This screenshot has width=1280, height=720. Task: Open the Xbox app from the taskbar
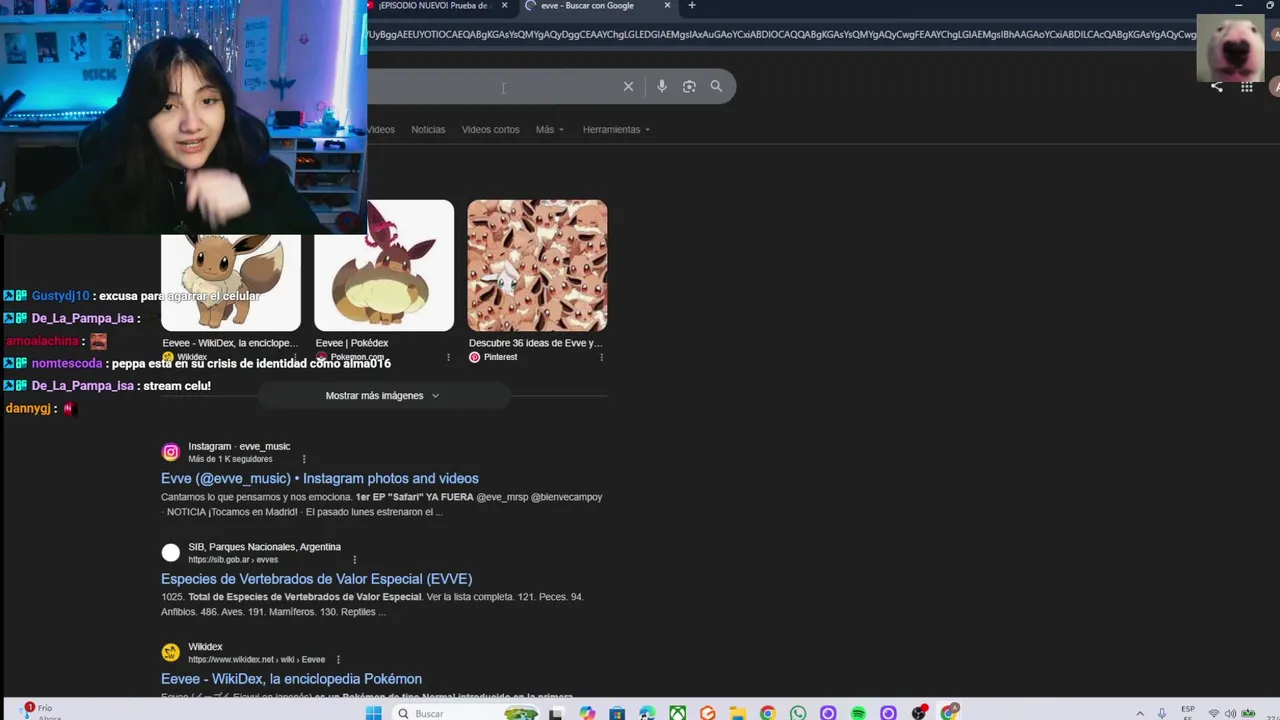coord(677,713)
